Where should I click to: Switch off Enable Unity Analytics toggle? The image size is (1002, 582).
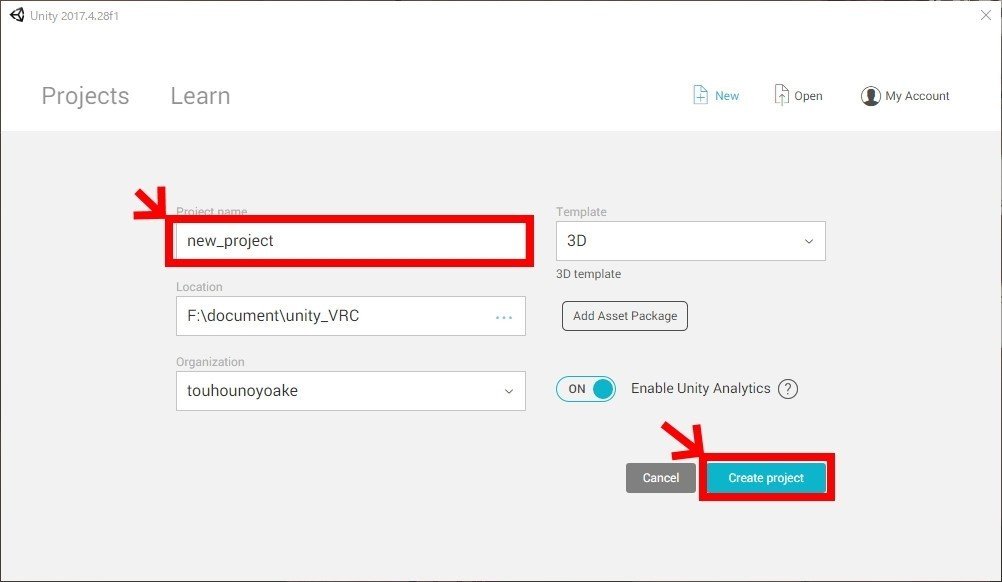(x=586, y=388)
